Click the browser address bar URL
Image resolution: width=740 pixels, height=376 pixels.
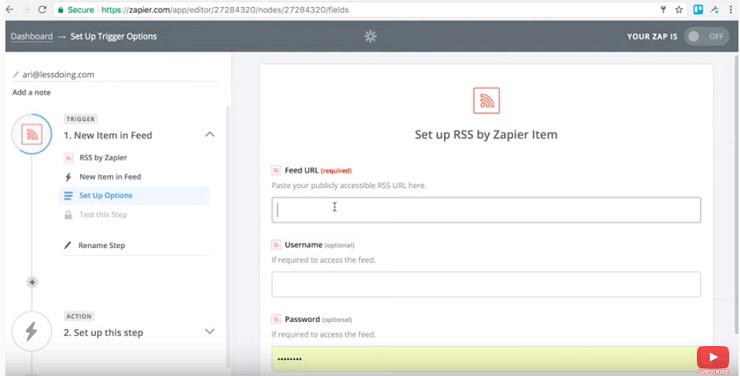(x=225, y=9)
